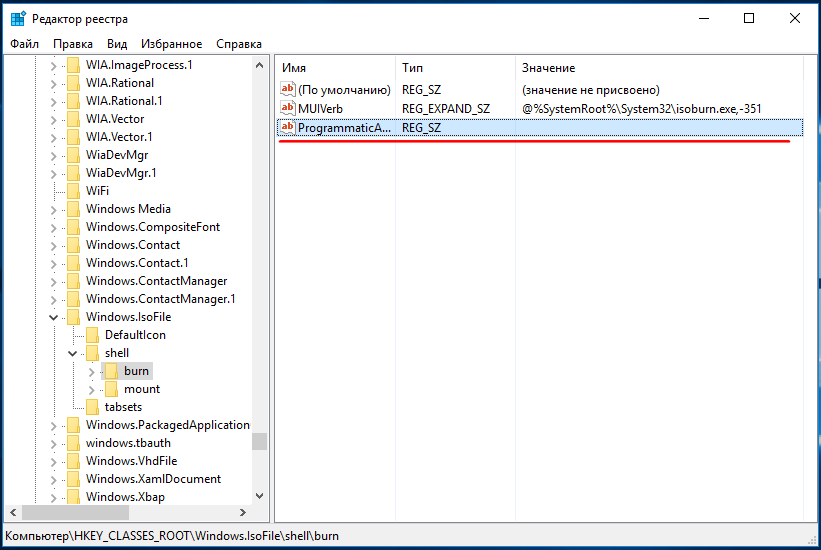Click the tree scroll down arrow
Image resolution: width=821 pixels, height=550 pixels.
tap(259, 496)
